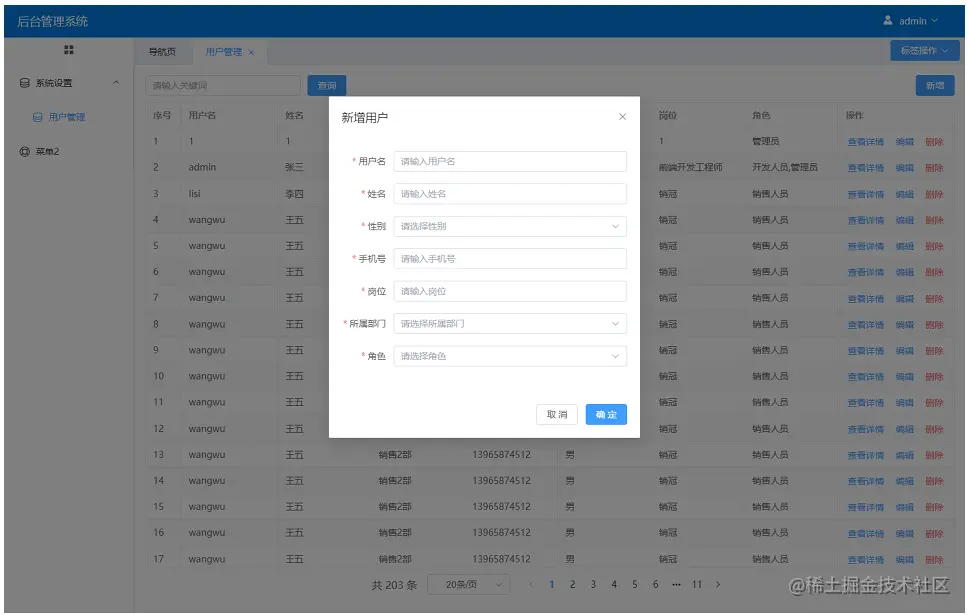
Task: Open the admin account dropdown
Action: tap(912, 20)
